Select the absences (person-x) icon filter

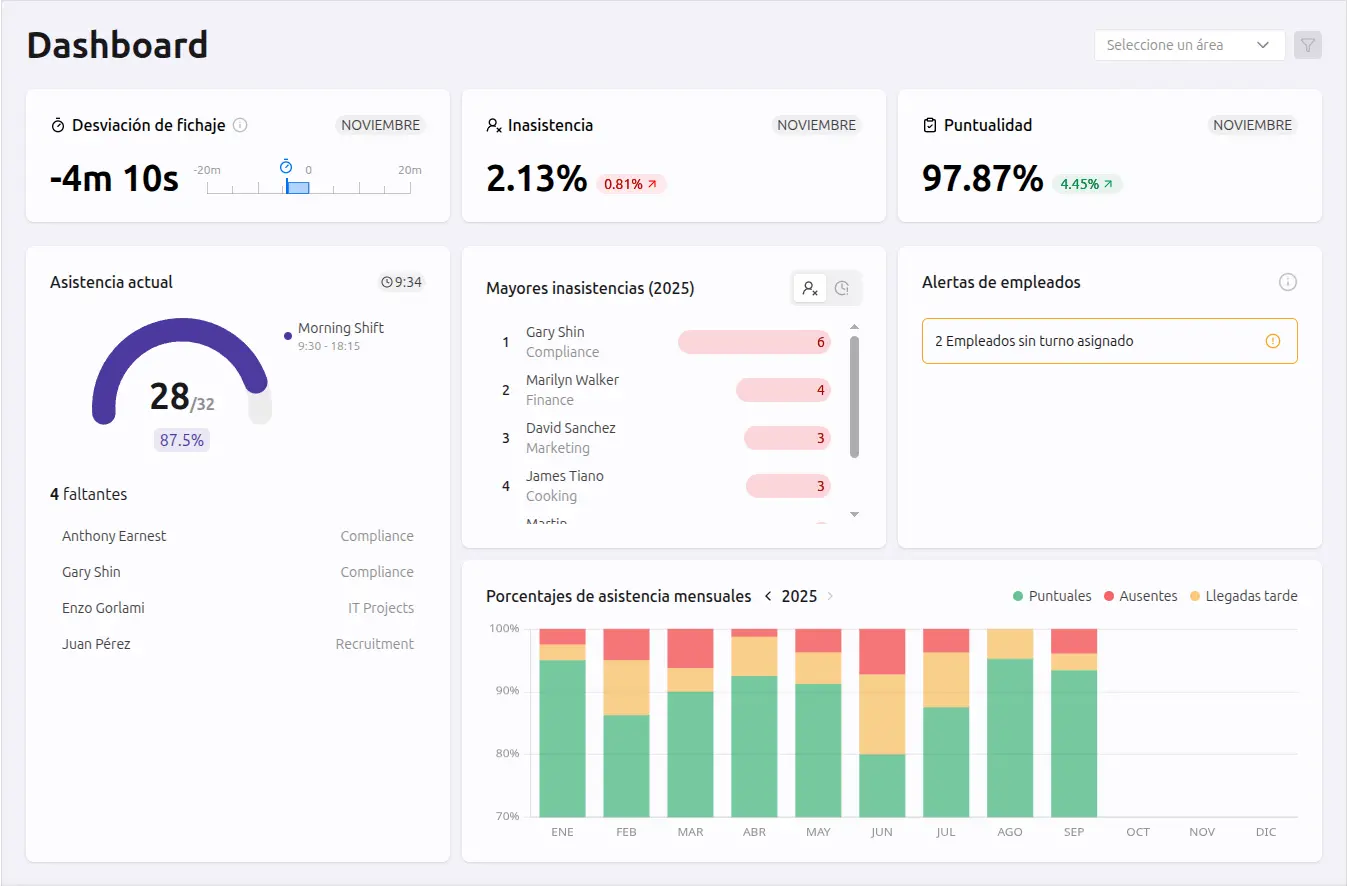click(x=810, y=288)
